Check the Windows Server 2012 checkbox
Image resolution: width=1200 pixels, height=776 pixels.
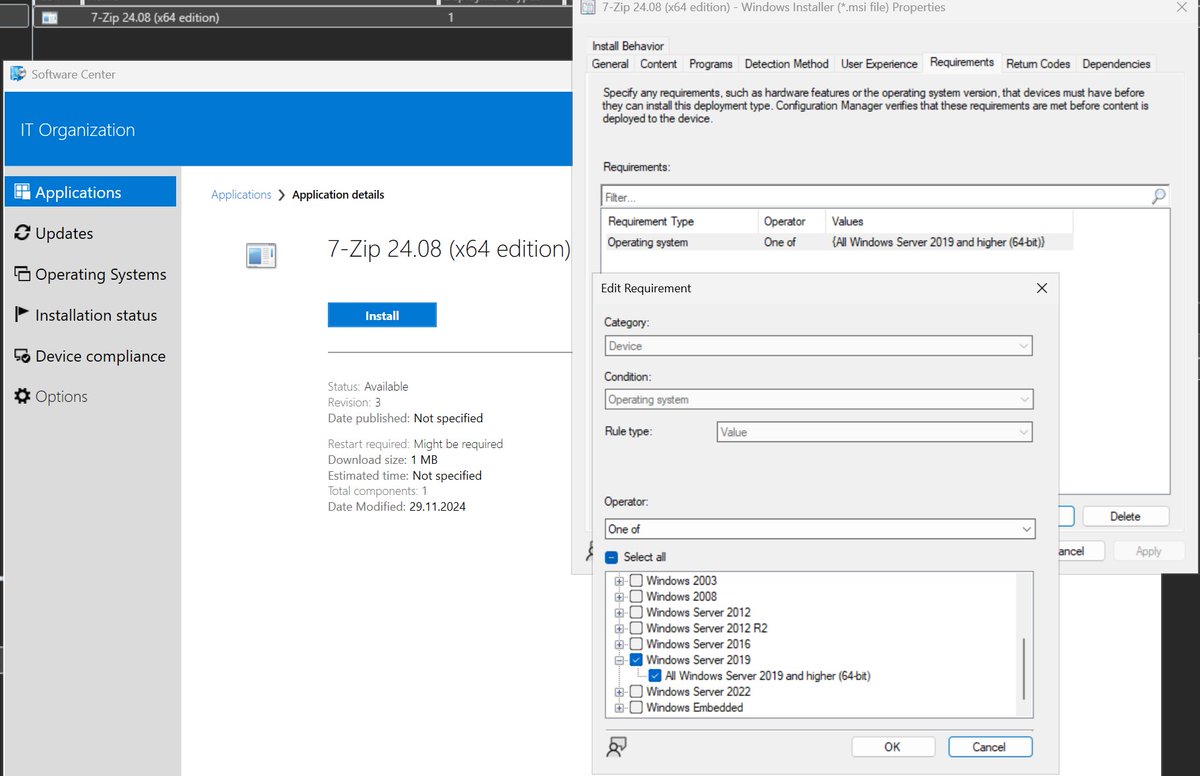pyautogui.click(x=636, y=612)
